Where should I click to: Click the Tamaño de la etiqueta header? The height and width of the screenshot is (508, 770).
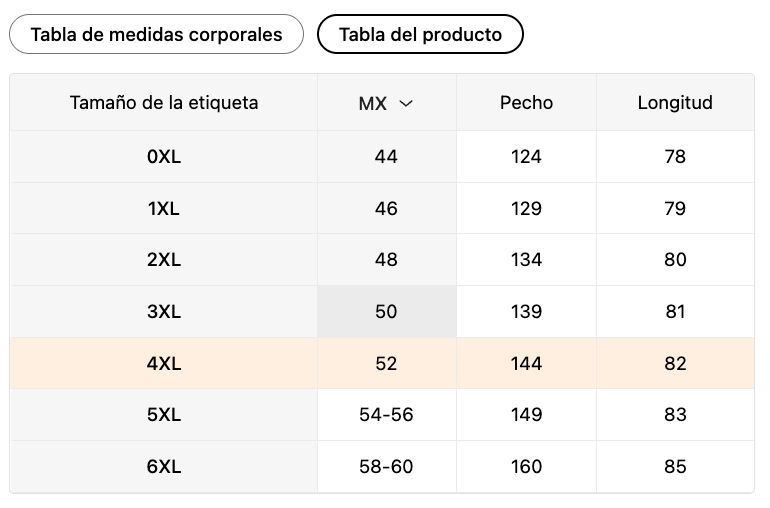[x=164, y=103]
